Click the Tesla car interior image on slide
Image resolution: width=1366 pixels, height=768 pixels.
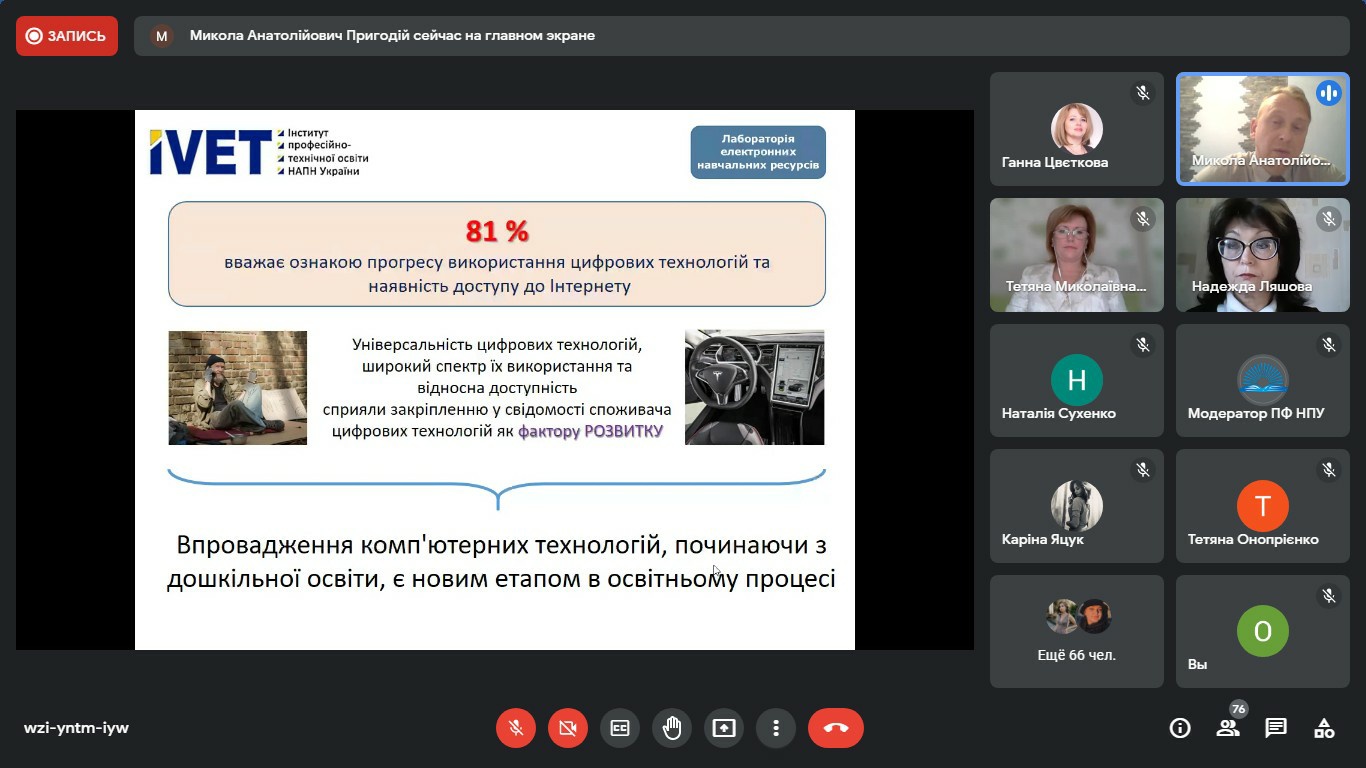(x=754, y=387)
